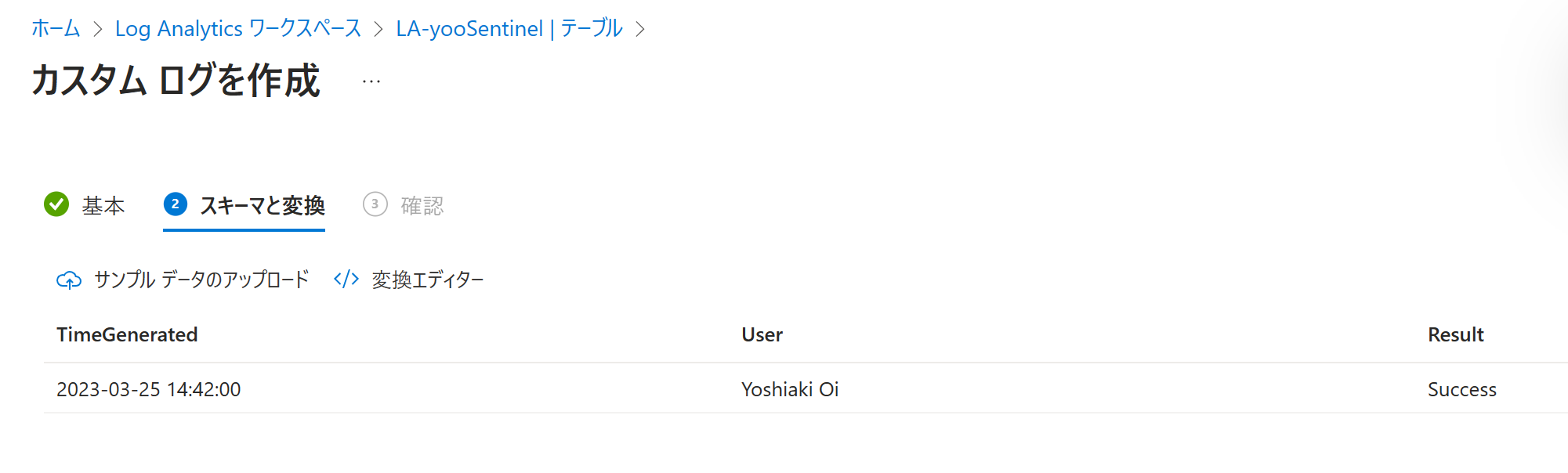Switch to the 基本 tab

pyautogui.click(x=103, y=204)
